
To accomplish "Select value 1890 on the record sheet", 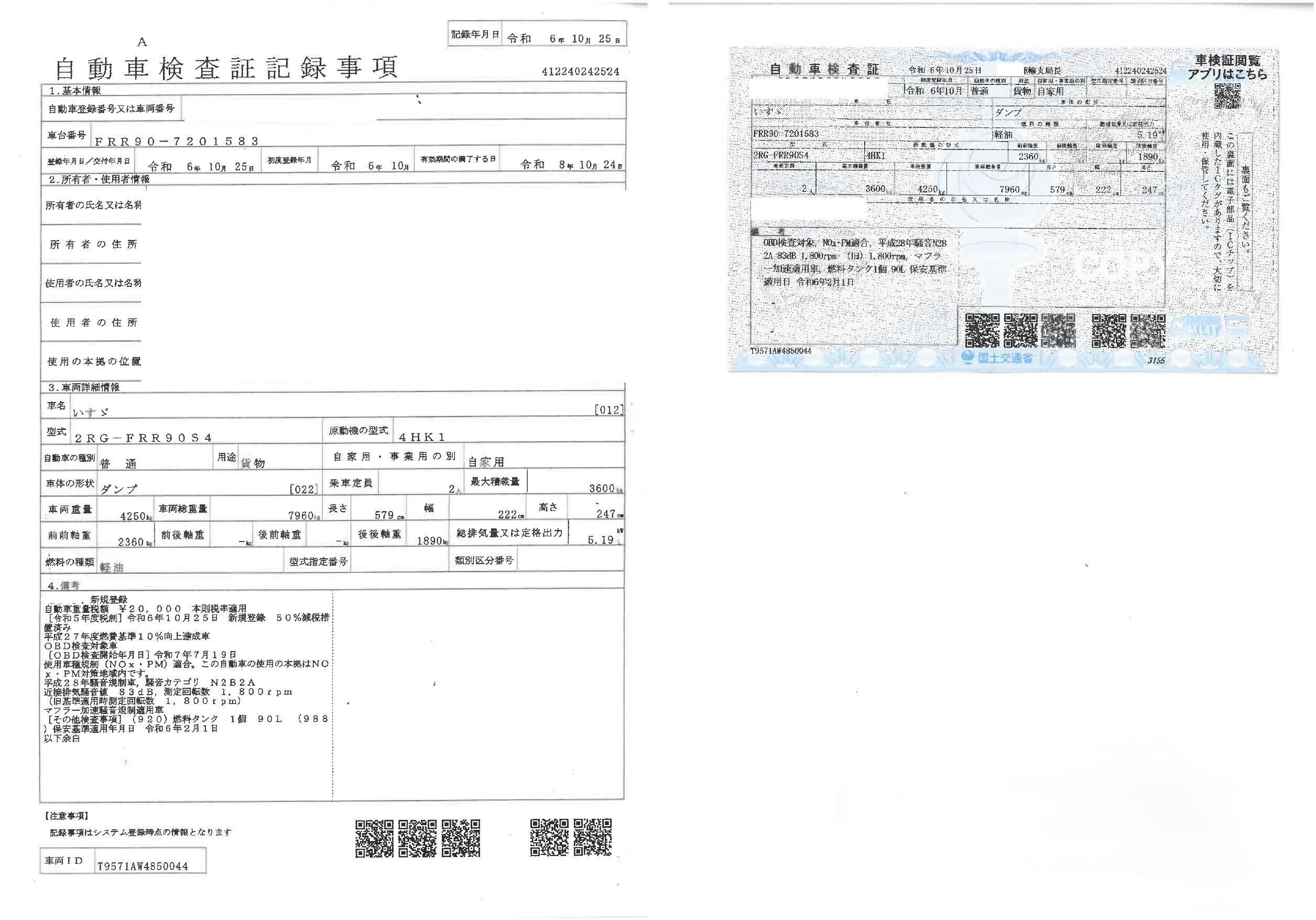I will (429, 540).
